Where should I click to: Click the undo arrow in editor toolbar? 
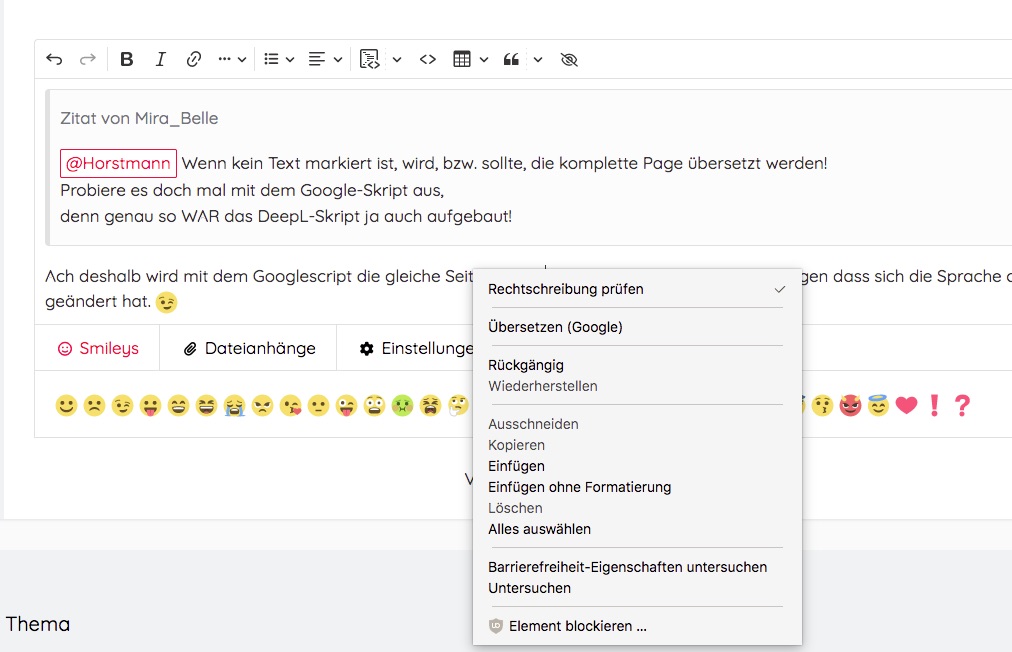(54, 60)
